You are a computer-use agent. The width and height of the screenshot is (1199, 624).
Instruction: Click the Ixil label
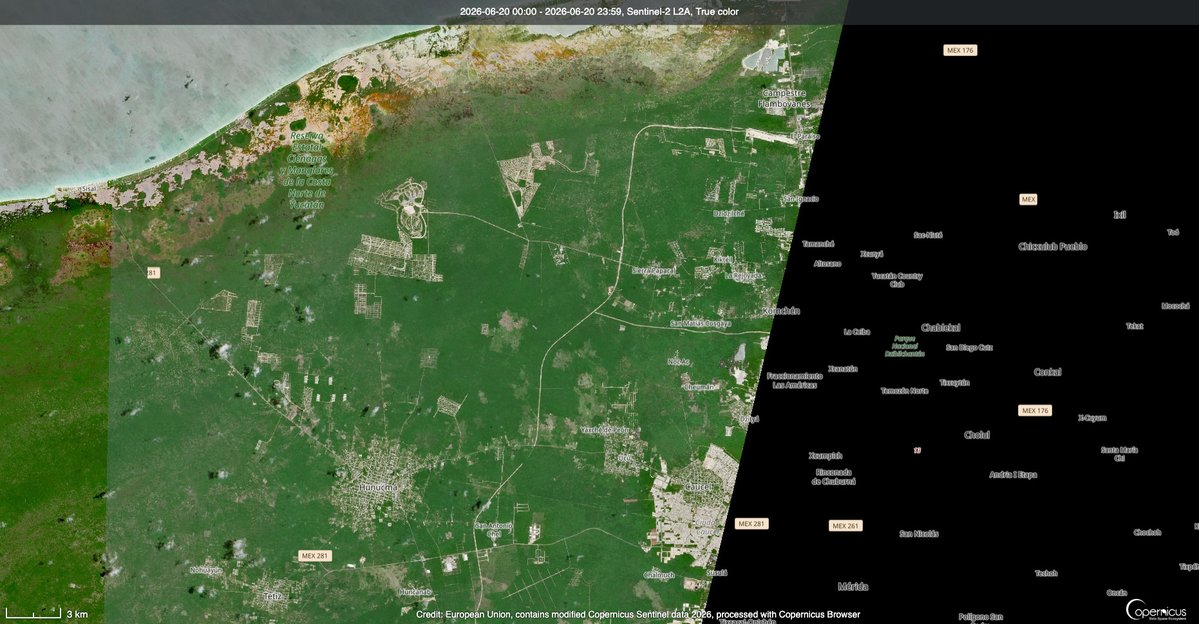pyautogui.click(x=1119, y=215)
